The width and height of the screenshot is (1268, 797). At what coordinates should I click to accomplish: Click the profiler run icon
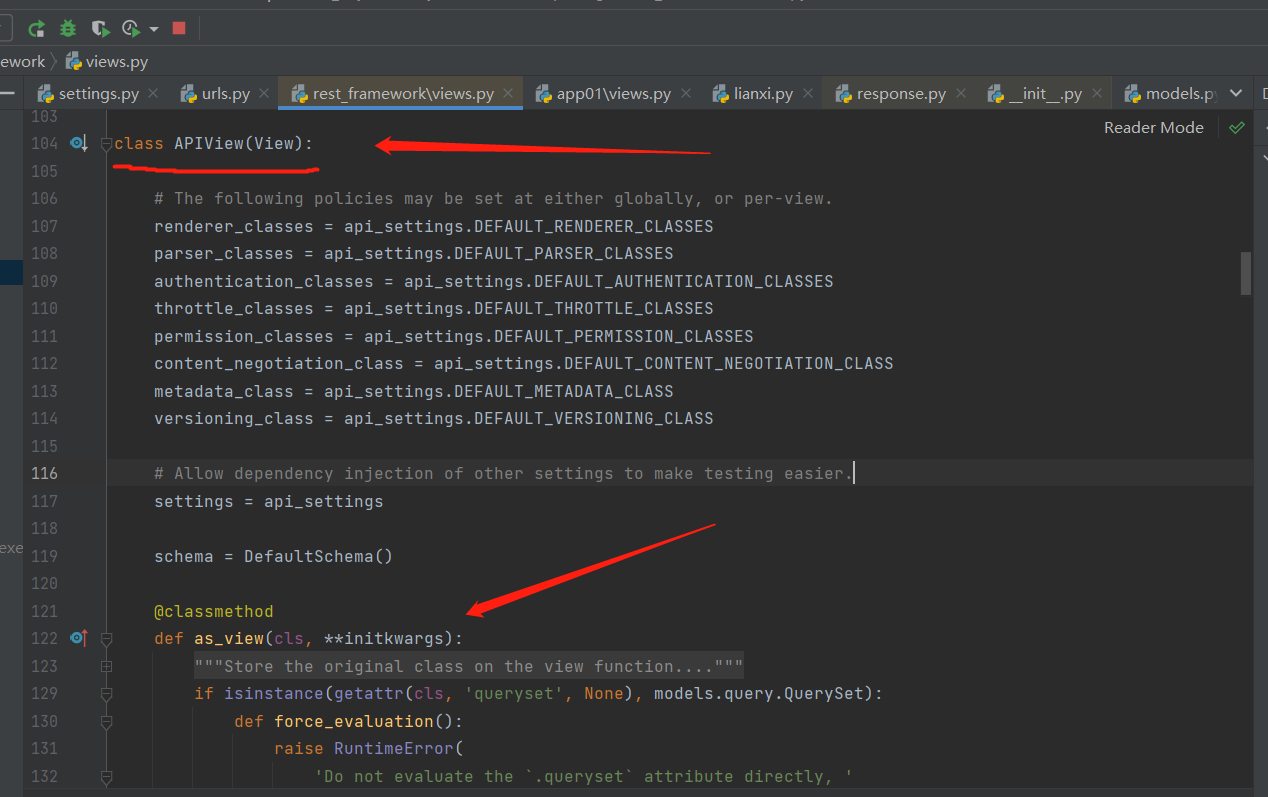pos(131,28)
